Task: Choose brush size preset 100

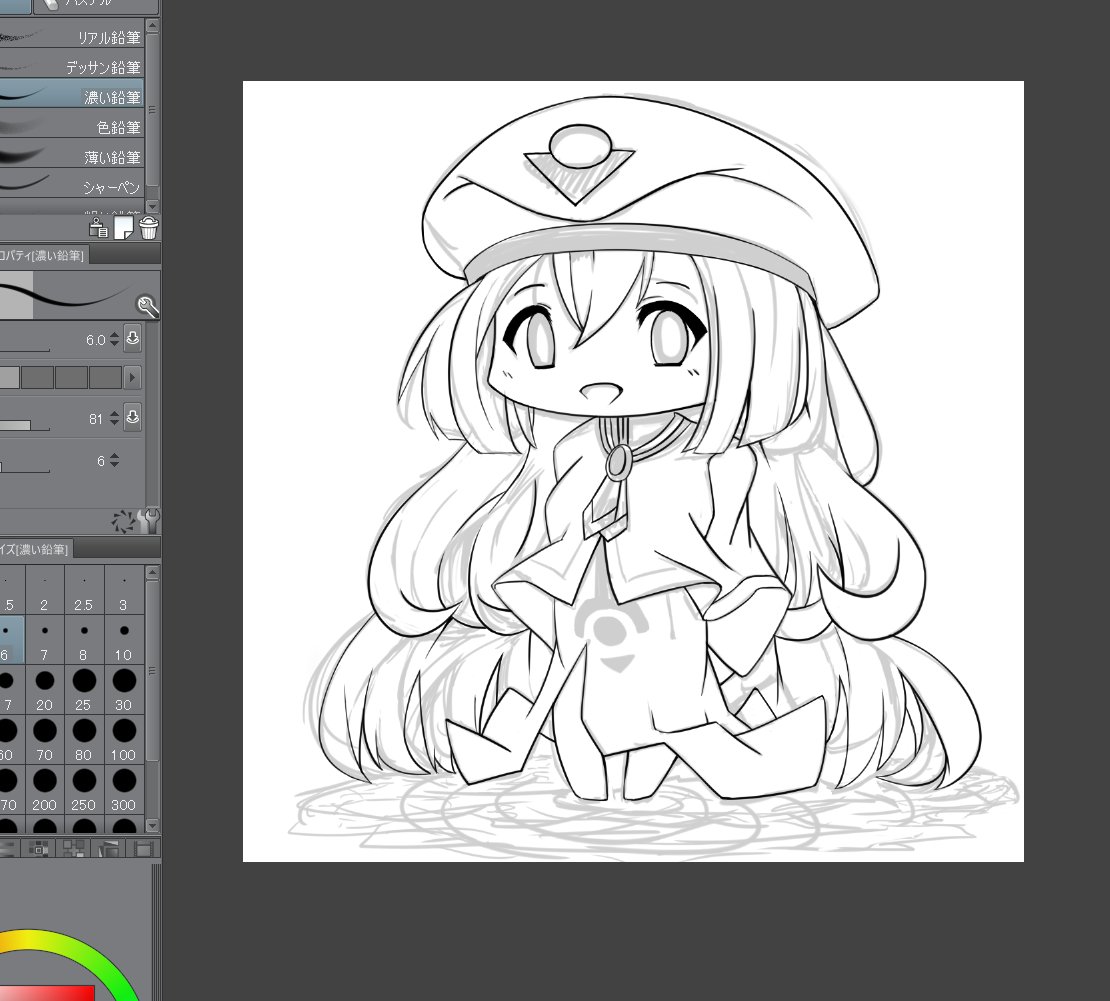Action: pyautogui.click(x=124, y=740)
